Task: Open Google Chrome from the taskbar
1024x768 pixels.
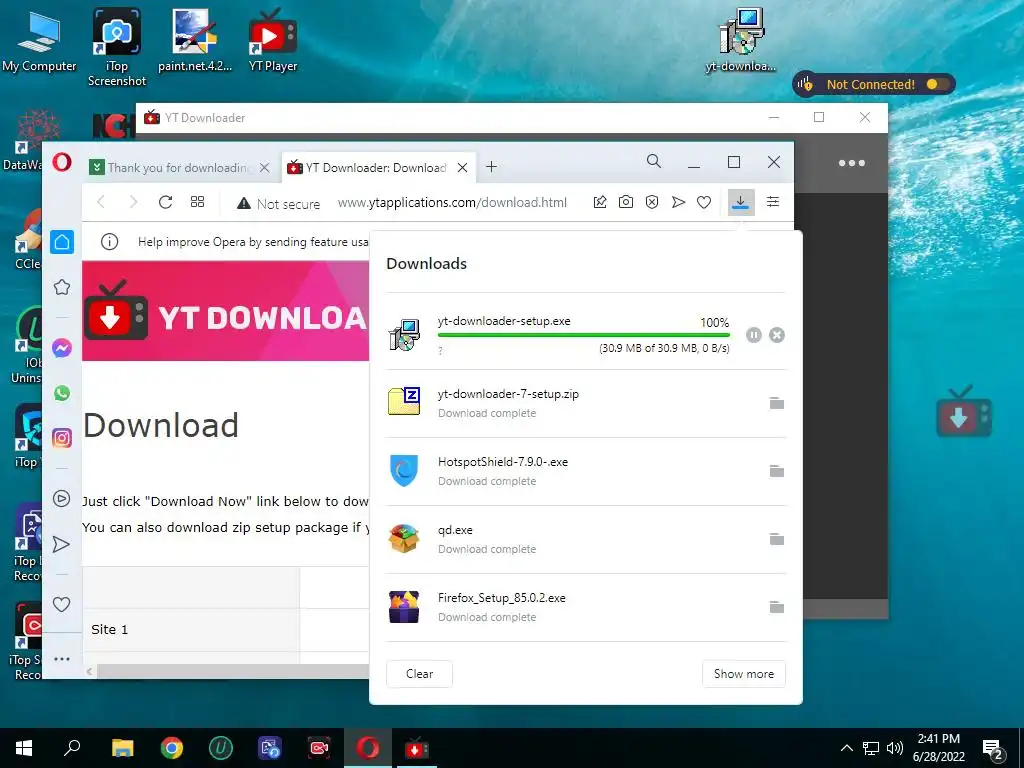Action: (172, 748)
